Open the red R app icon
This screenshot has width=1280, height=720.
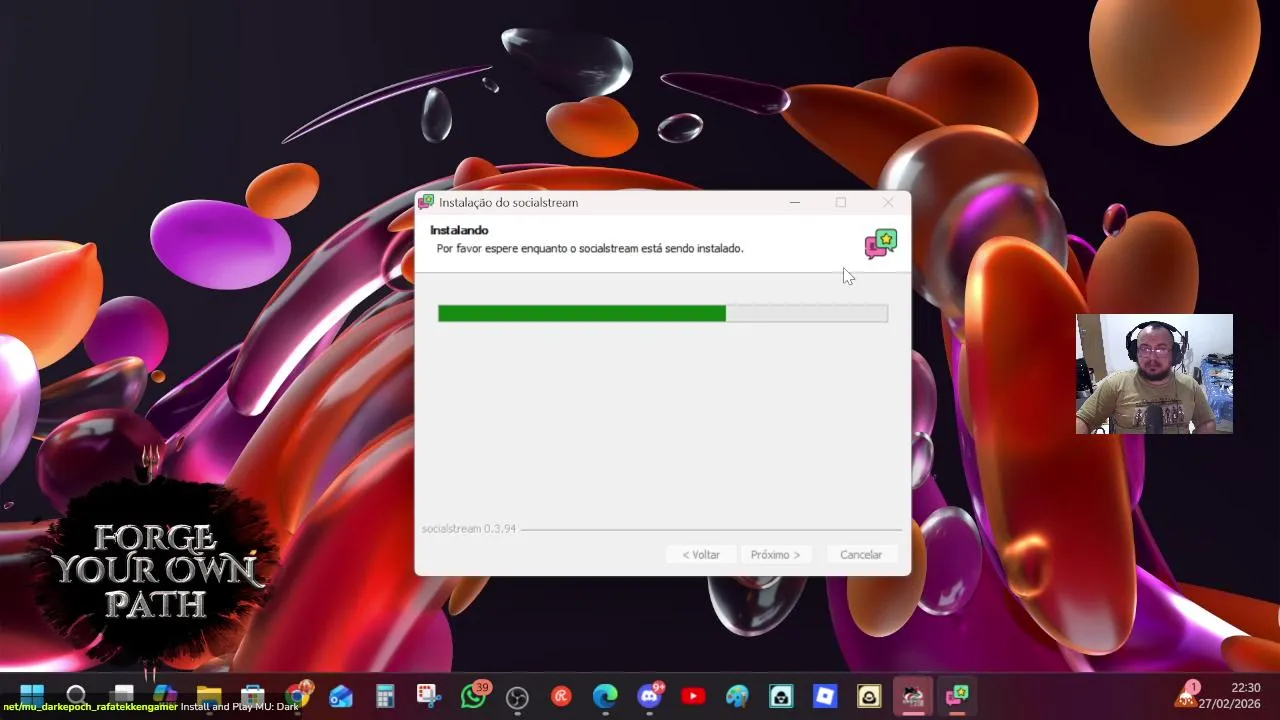(x=561, y=696)
